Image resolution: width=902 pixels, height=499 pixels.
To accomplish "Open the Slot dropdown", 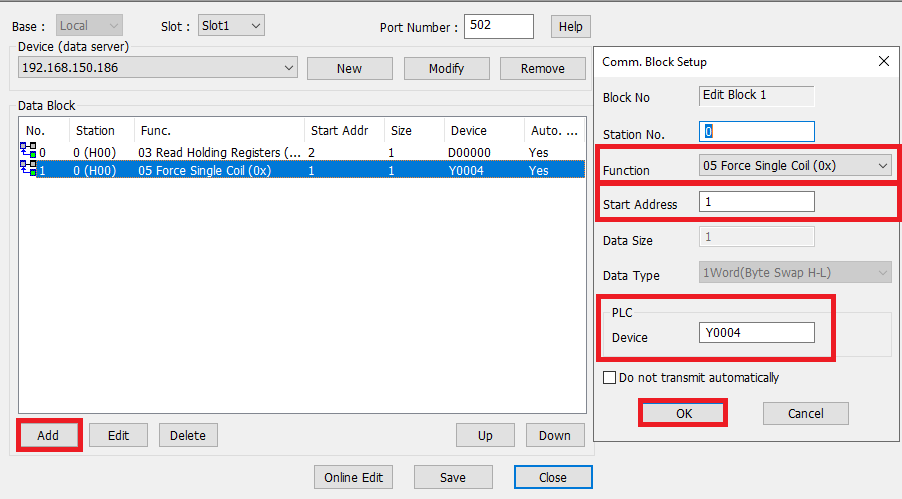I will point(231,25).
